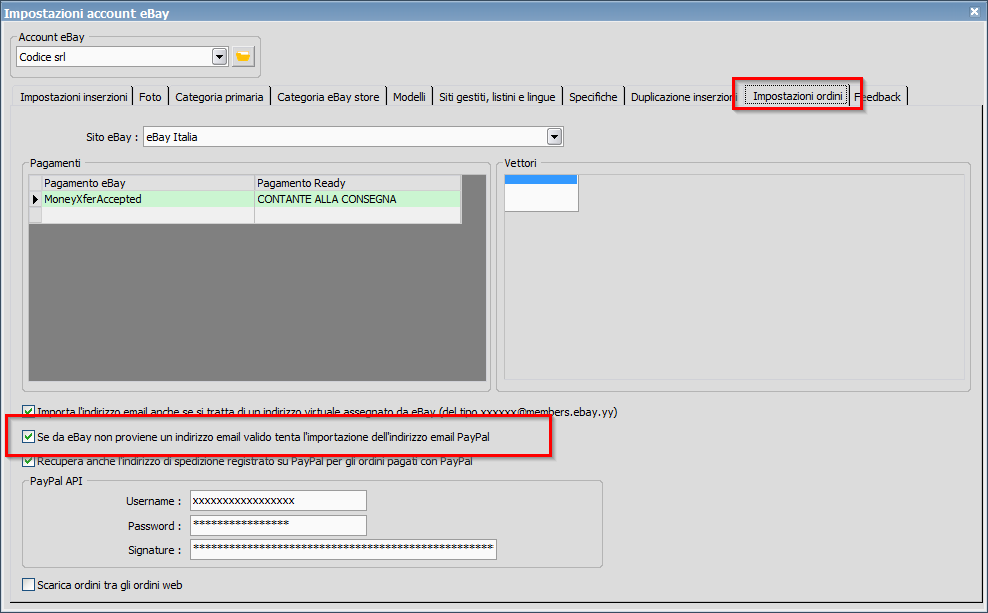
Task: Toggle import of virtual eBay email address checkbox
Action: click(x=28, y=411)
